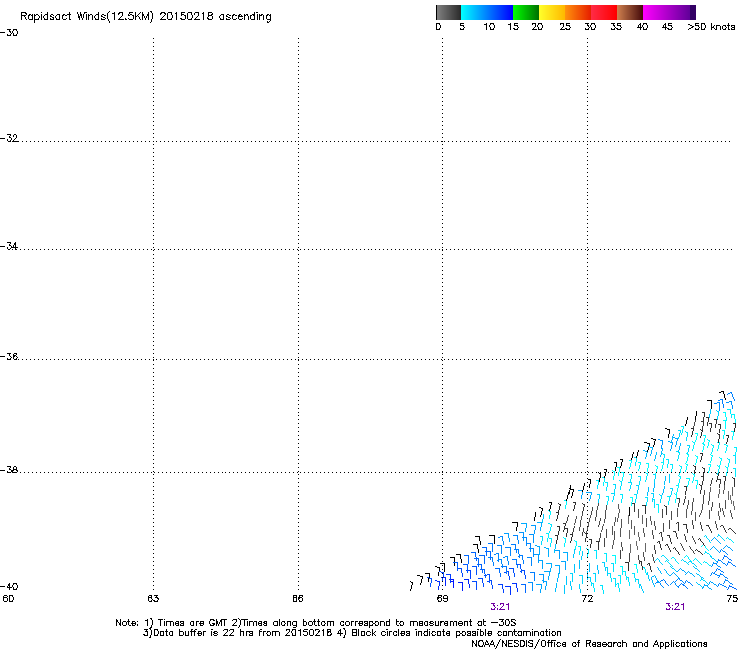Viewport: 740px width, 650px height.
Task: Click the orange 25-30 knots color band
Action: 578,12
